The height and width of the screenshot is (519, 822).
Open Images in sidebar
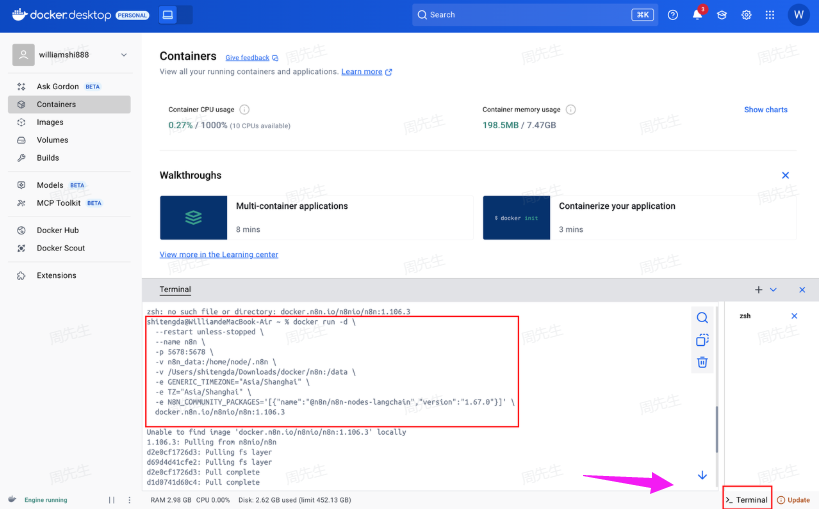pyautogui.click(x=69, y=122)
